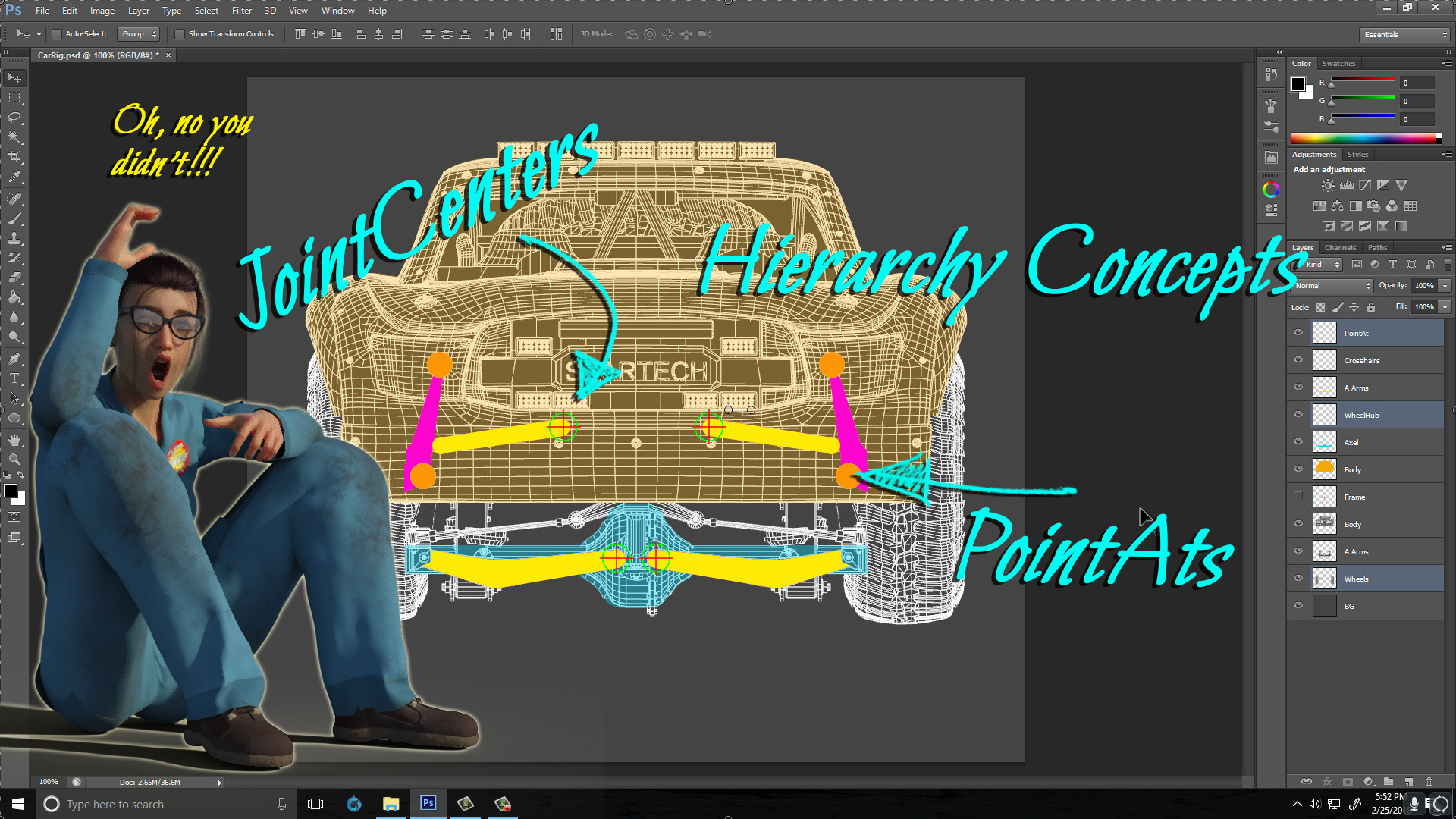This screenshot has height=819, width=1456.
Task: Hide the Wheels layer
Action: click(x=1298, y=579)
